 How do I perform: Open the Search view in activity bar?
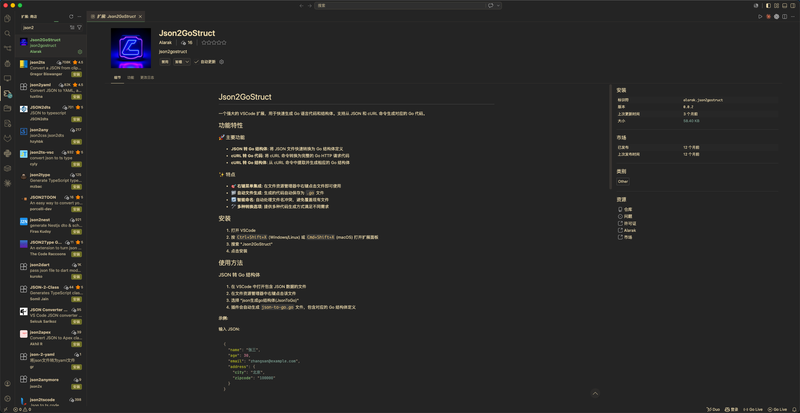tap(7, 34)
